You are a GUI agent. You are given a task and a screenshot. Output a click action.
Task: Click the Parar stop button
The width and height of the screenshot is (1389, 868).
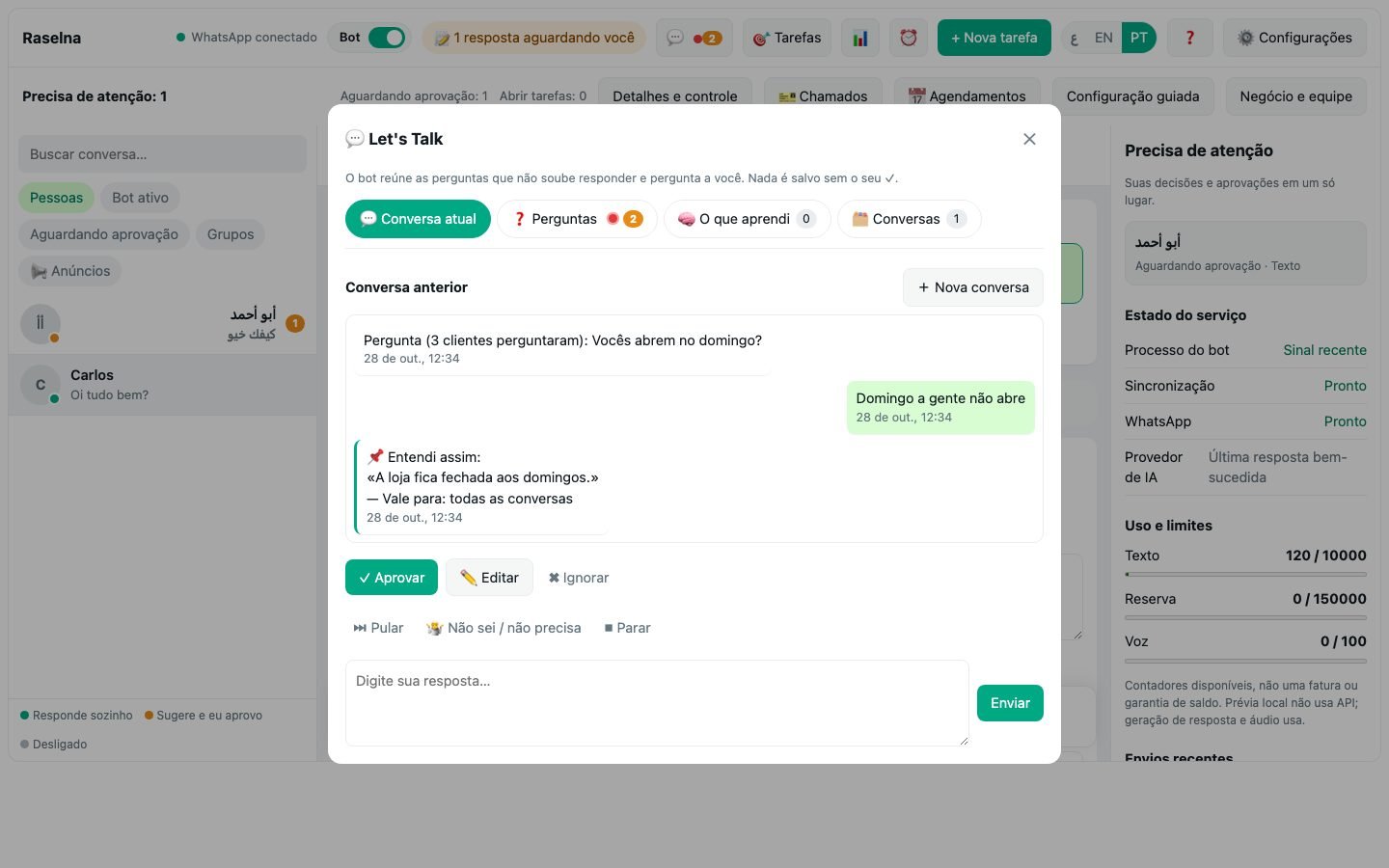627,628
